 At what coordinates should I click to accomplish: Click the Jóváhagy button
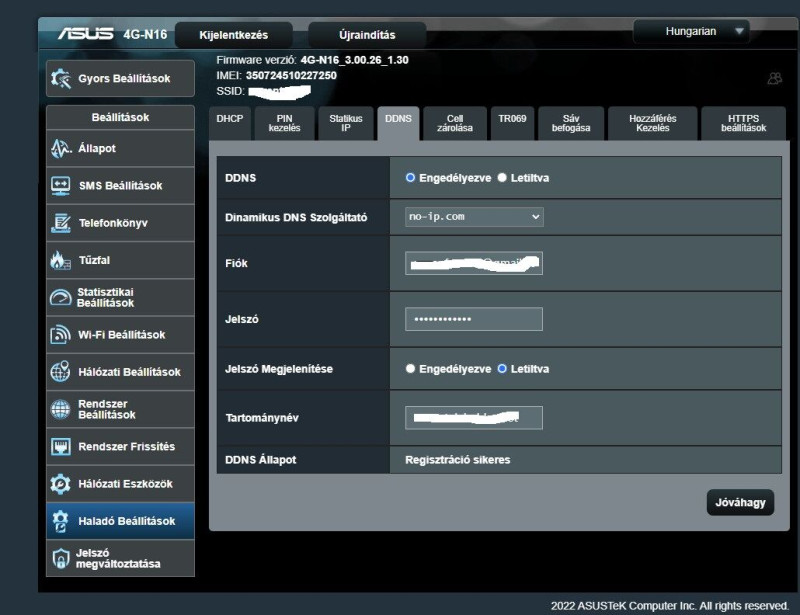(x=740, y=503)
